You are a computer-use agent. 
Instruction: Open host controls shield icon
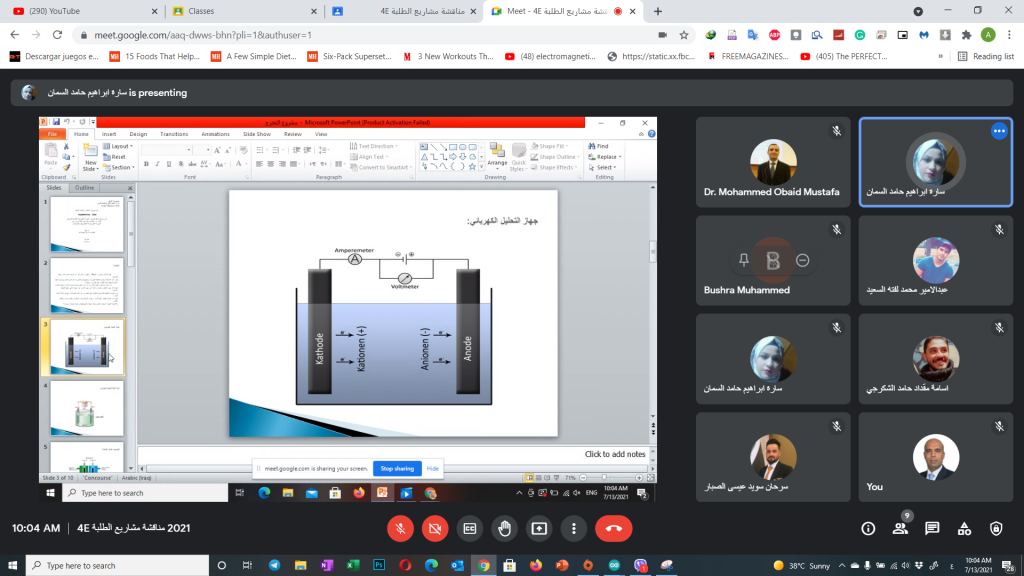[x=996, y=528]
